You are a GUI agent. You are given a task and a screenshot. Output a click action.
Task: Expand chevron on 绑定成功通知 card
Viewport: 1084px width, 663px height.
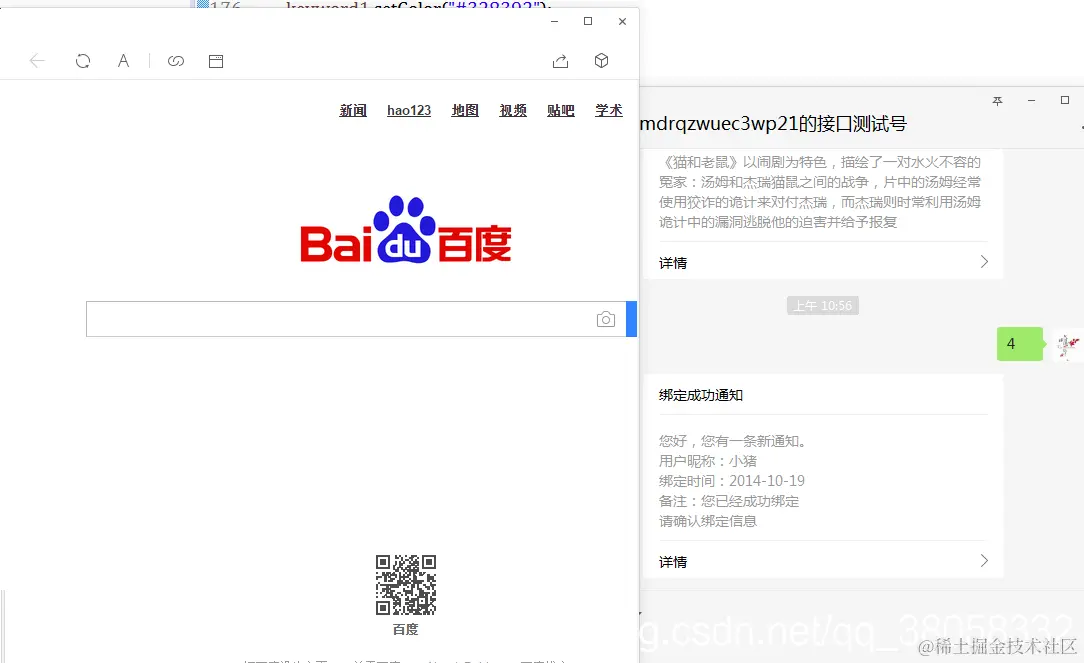[x=984, y=561]
